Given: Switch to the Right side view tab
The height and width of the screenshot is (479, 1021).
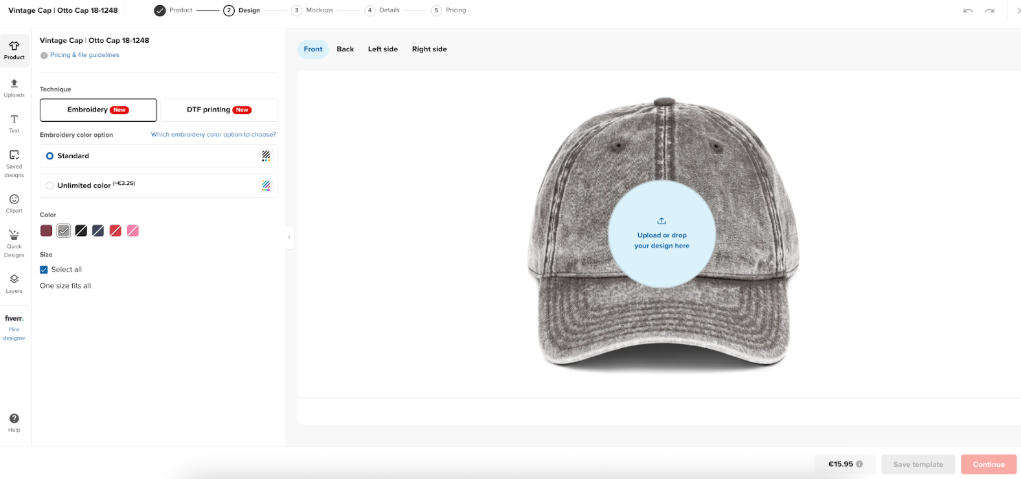Looking at the screenshot, I should [x=429, y=49].
